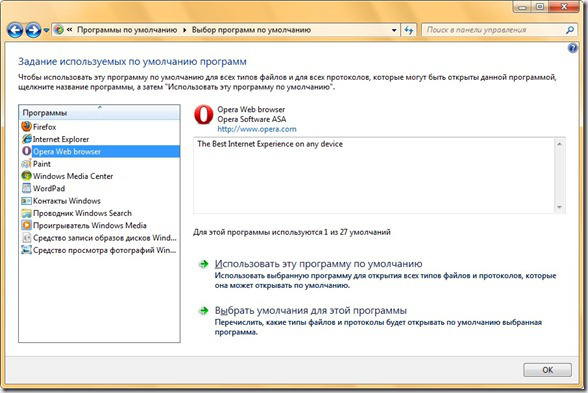This screenshot has width=588, height=393.
Task: Click the large Opera logo in details pane
Action: (204, 115)
